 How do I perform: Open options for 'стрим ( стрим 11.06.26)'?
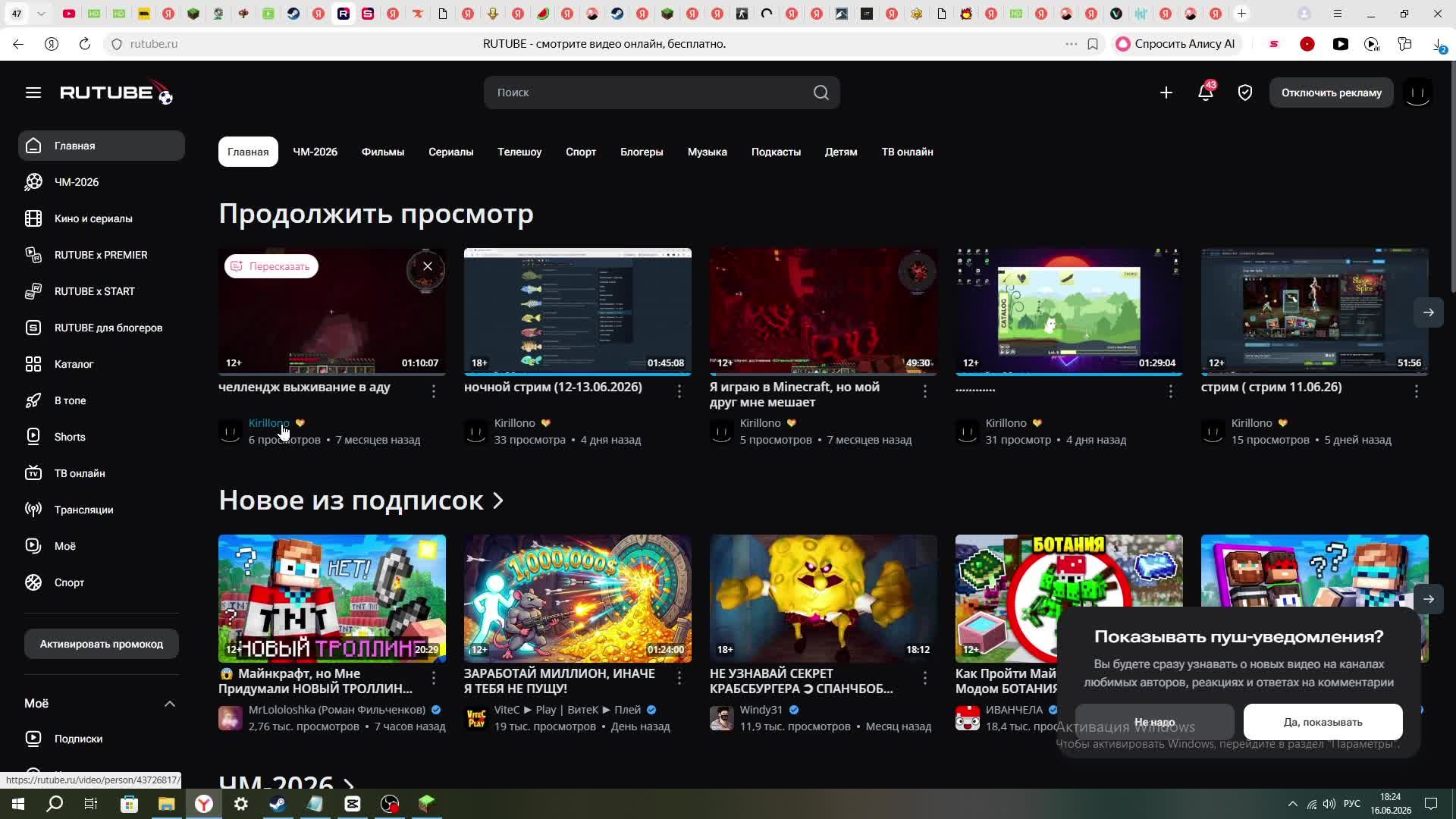[1417, 391]
